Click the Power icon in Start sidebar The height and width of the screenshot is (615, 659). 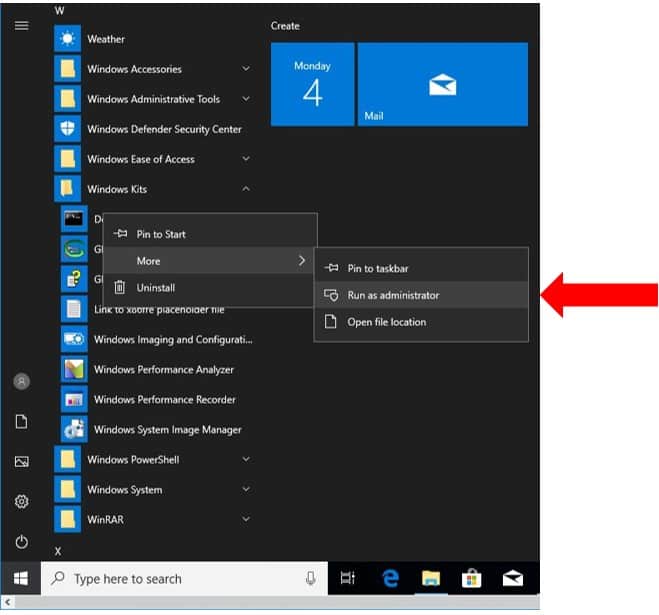pyautogui.click(x=21, y=541)
